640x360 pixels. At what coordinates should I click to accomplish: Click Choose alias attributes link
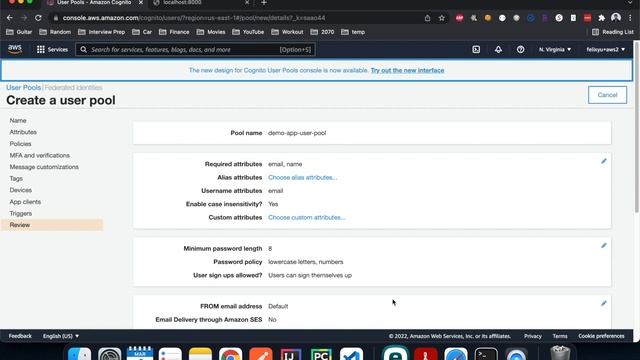pyautogui.click(x=302, y=178)
